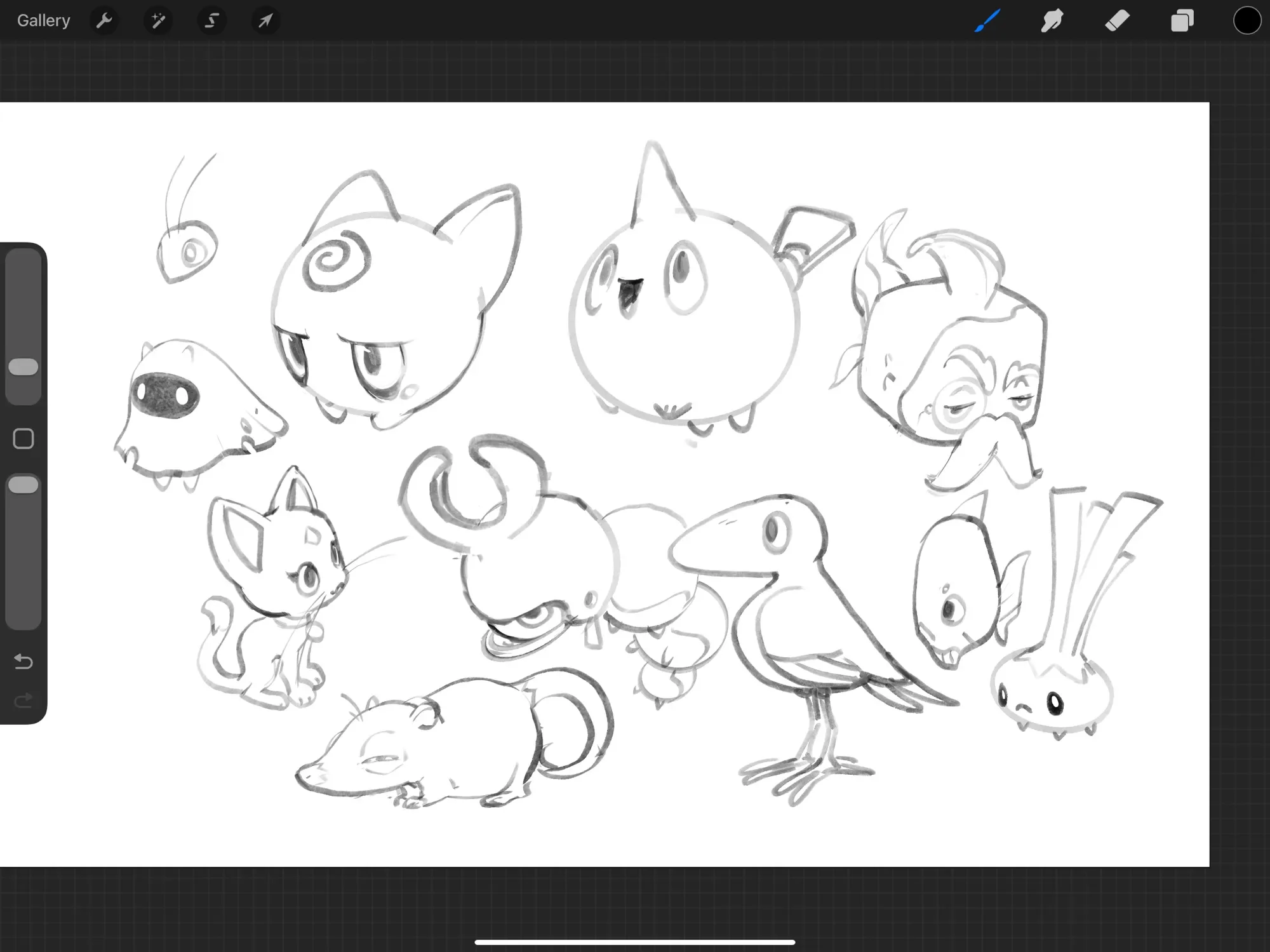Open the Actions wrench menu
This screenshot has width=1270, height=952.
coord(104,21)
